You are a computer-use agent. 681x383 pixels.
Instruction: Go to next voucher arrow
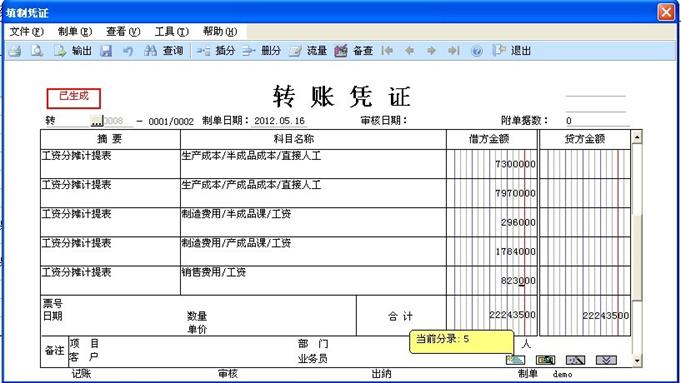pos(431,51)
